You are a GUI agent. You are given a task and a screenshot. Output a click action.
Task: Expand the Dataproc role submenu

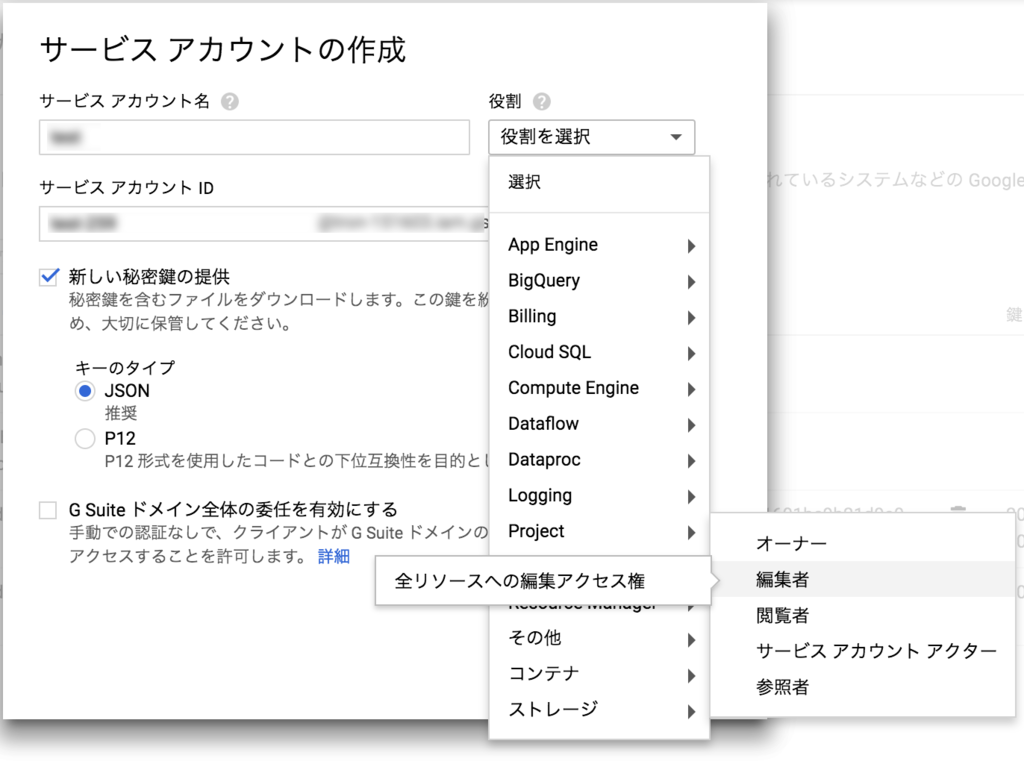(x=599, y=460)
